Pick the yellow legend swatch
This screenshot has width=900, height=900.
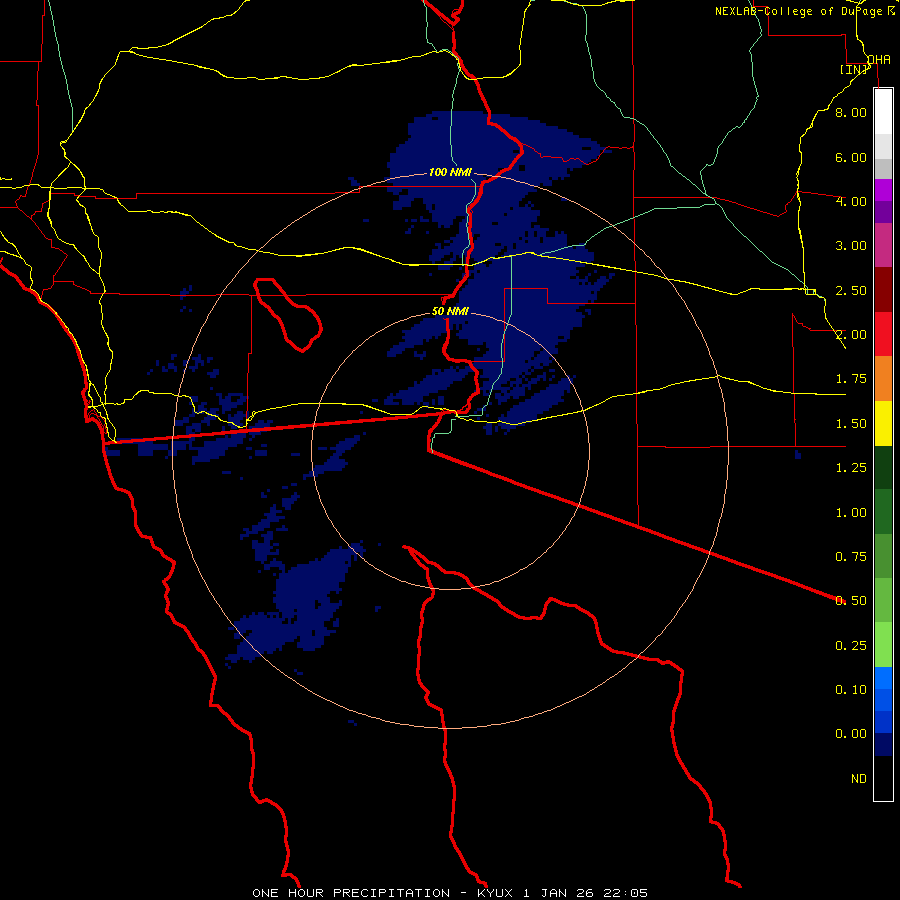point(883,423)
